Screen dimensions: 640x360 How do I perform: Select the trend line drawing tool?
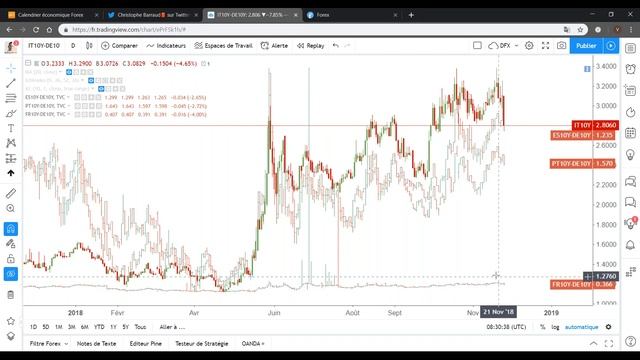(11, 83)
